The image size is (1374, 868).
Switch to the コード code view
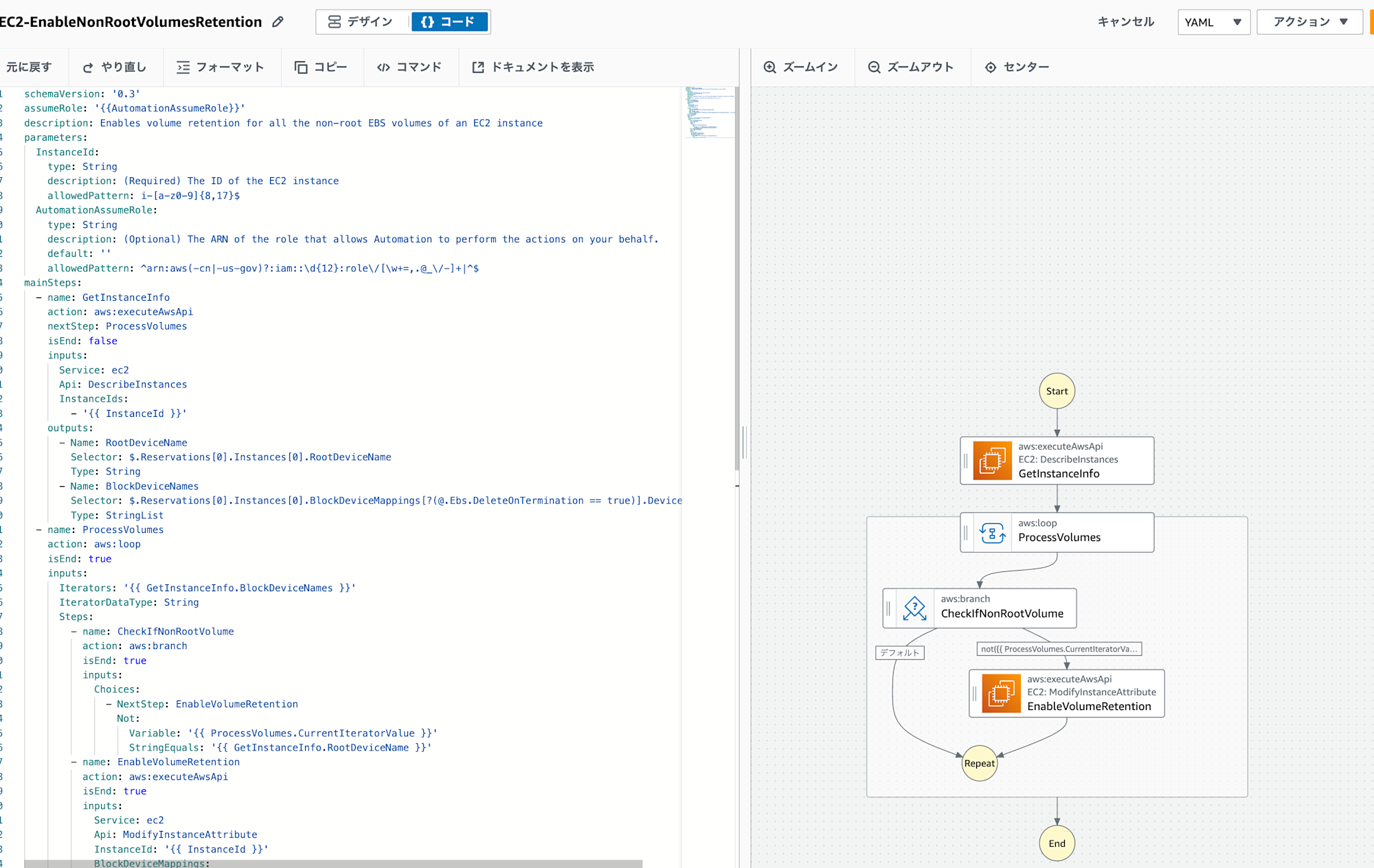click(449, 22)
